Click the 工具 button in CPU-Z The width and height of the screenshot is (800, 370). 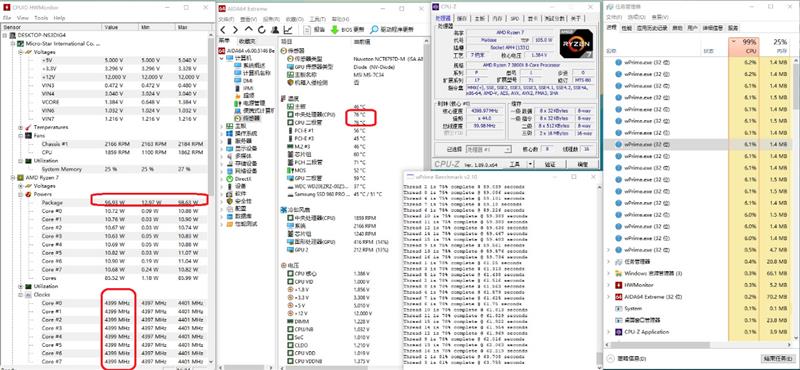514,164
